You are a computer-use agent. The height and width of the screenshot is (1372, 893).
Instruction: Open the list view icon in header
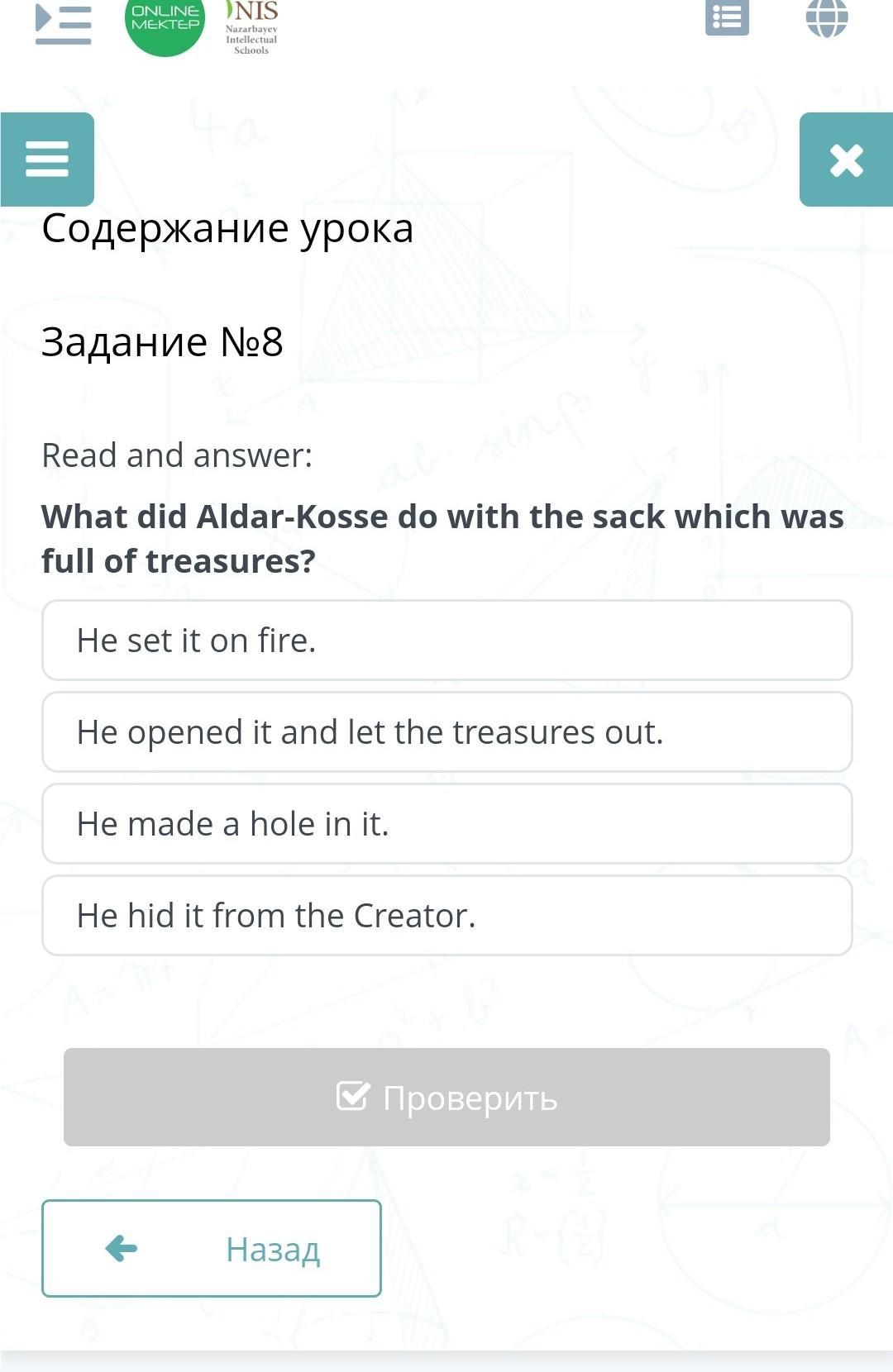[x=727, y=18]
